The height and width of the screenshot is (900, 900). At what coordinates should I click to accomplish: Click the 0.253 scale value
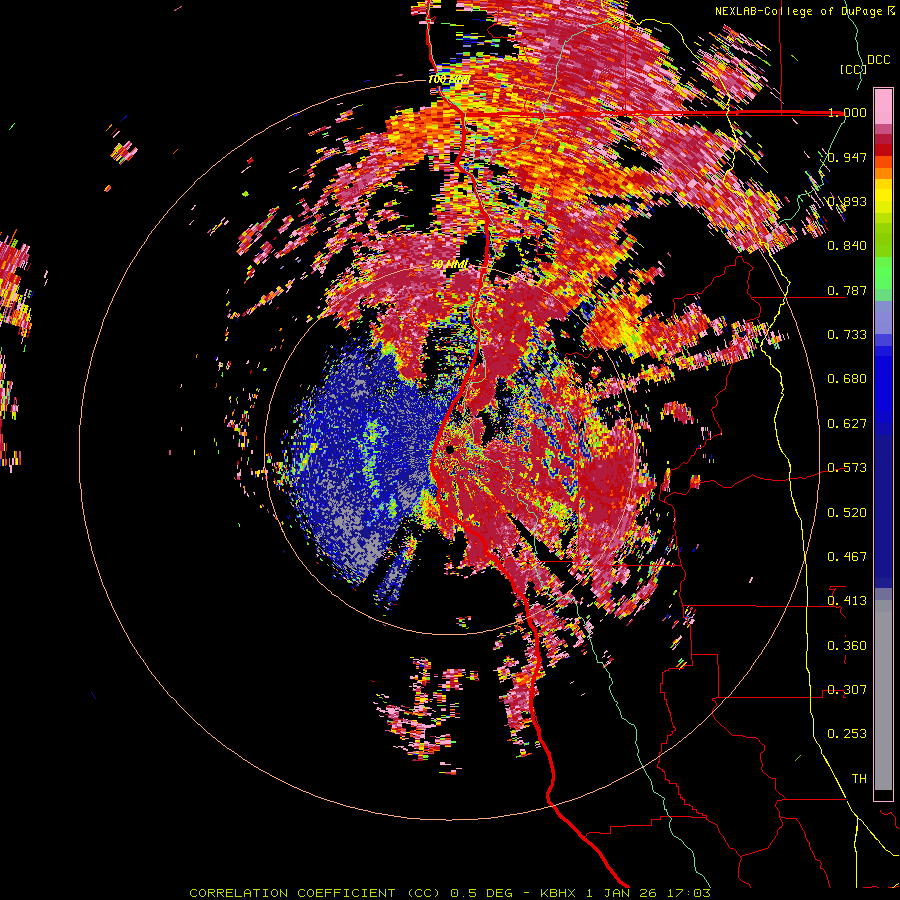(847, 734)
